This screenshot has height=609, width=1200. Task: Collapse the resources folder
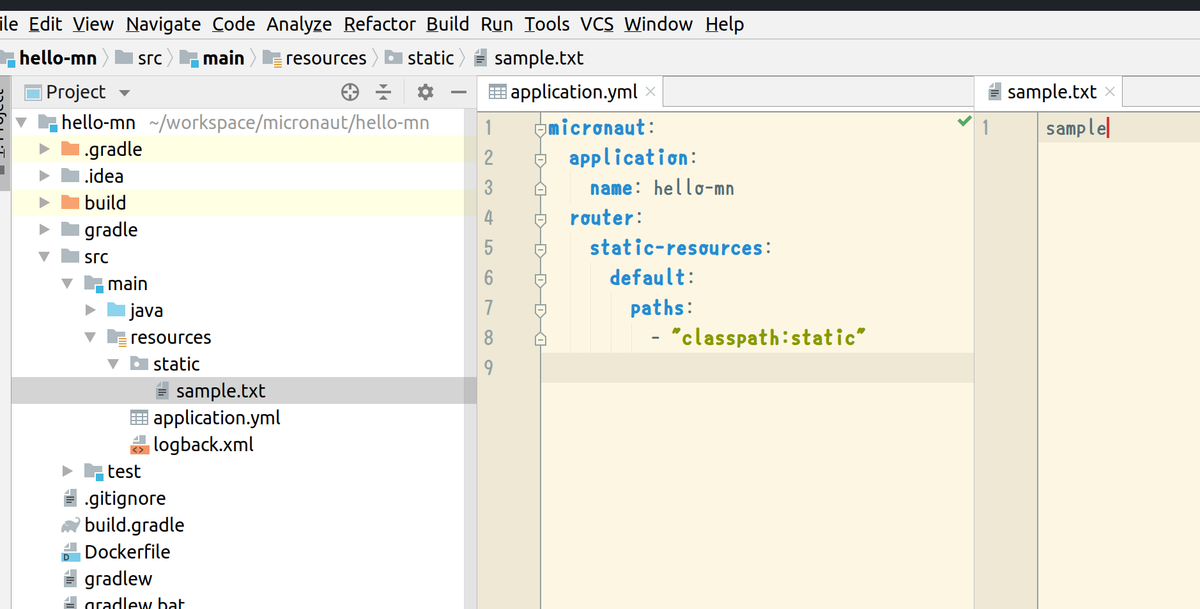pos(89,338)
